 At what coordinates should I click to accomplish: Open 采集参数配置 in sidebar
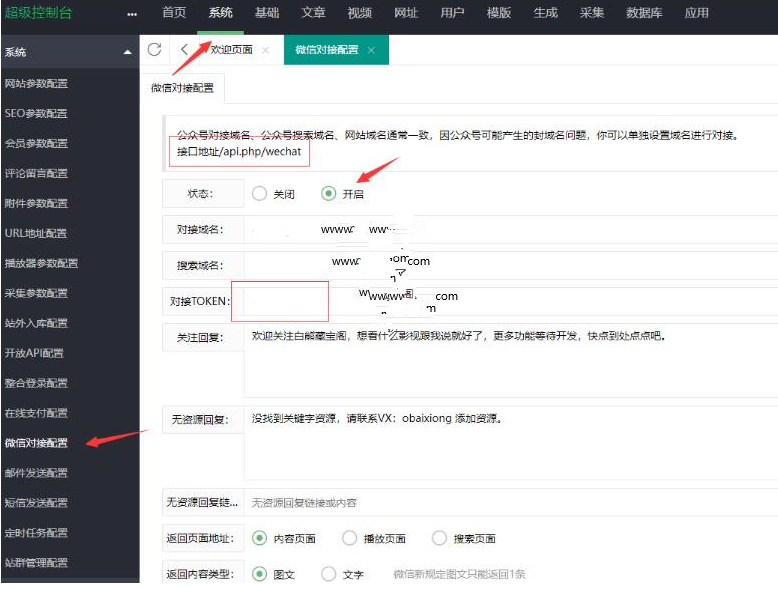point(36,293)
